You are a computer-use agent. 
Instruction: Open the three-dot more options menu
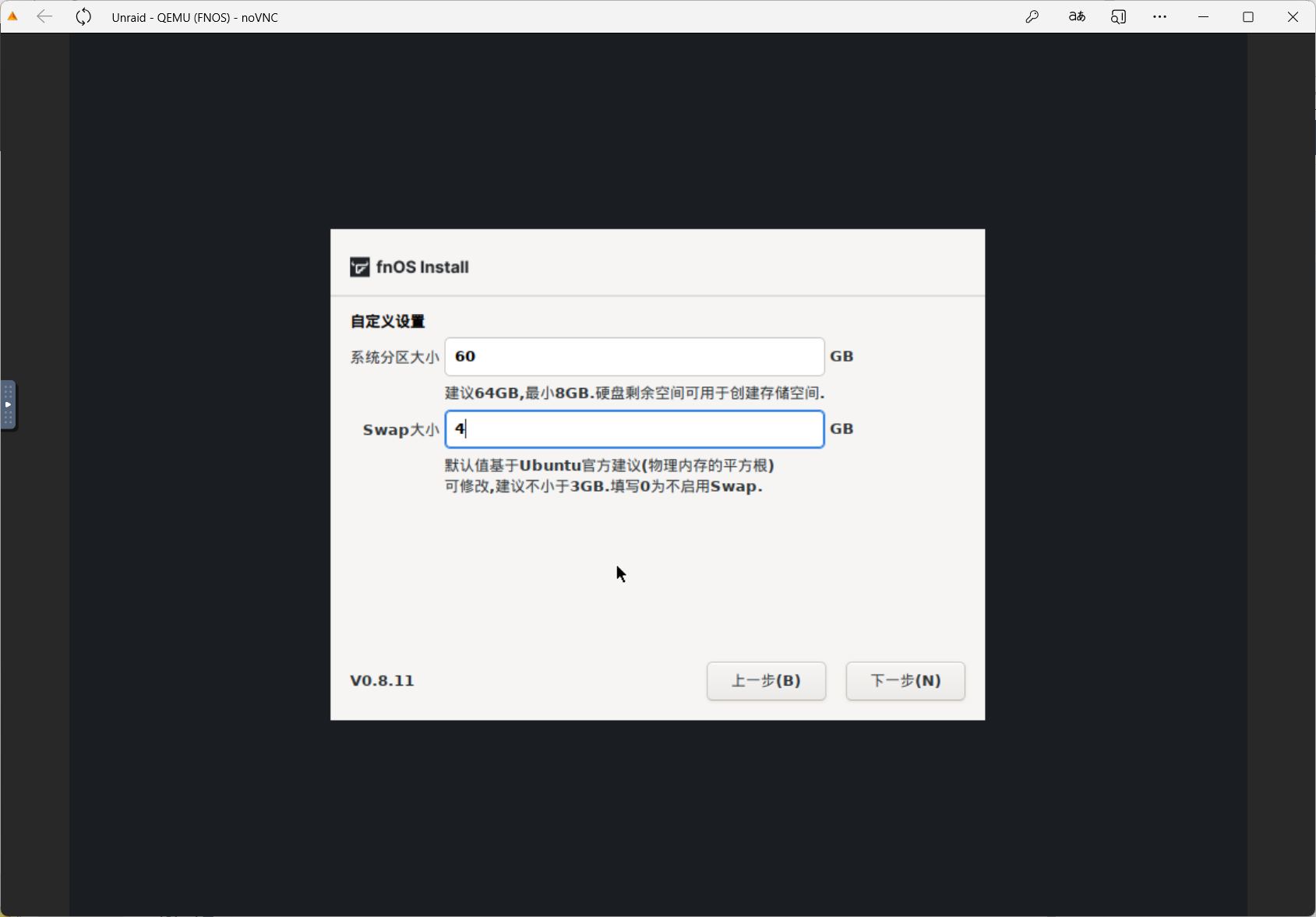click(x=1159, y=16)
